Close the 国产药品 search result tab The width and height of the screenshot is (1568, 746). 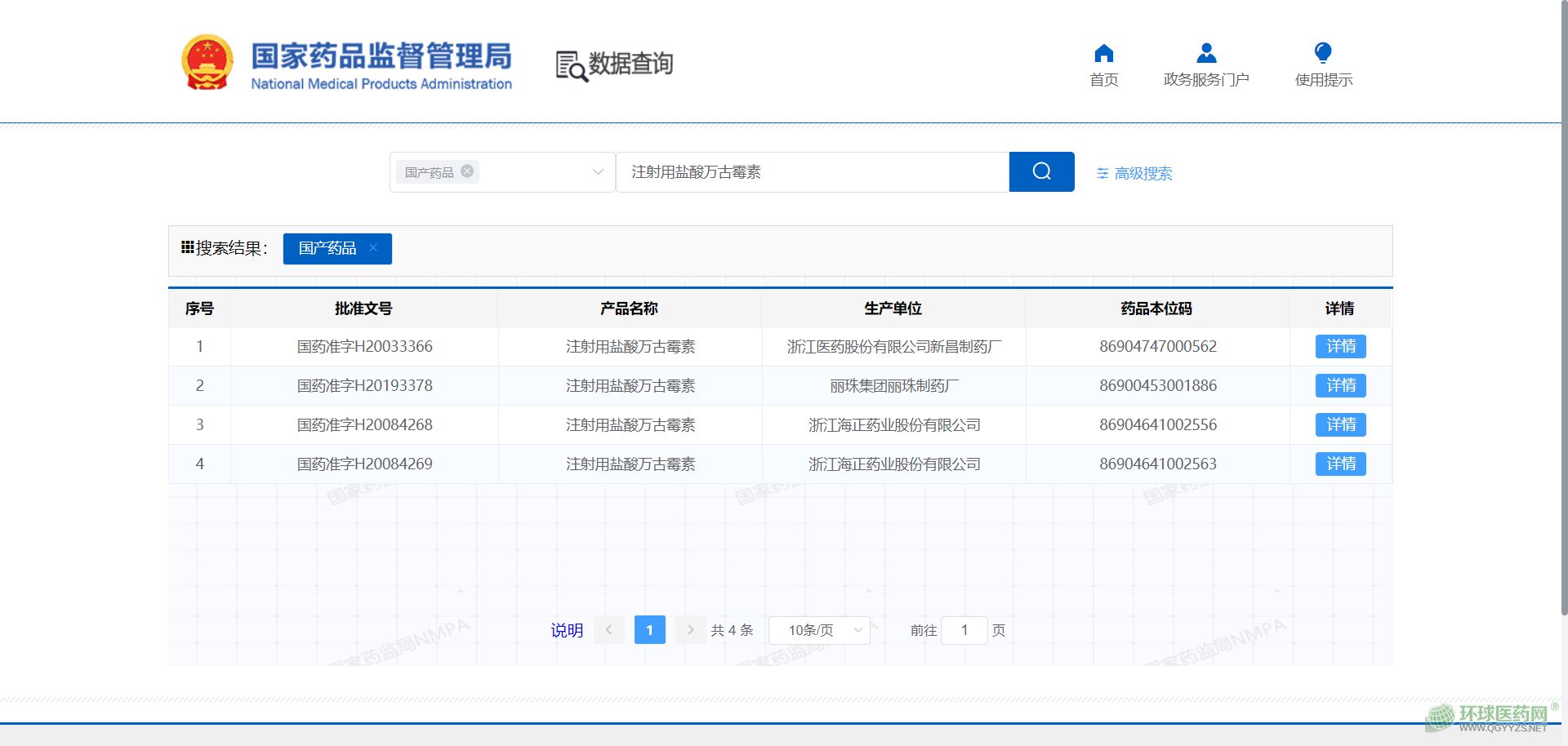click(x=373, y=248)
